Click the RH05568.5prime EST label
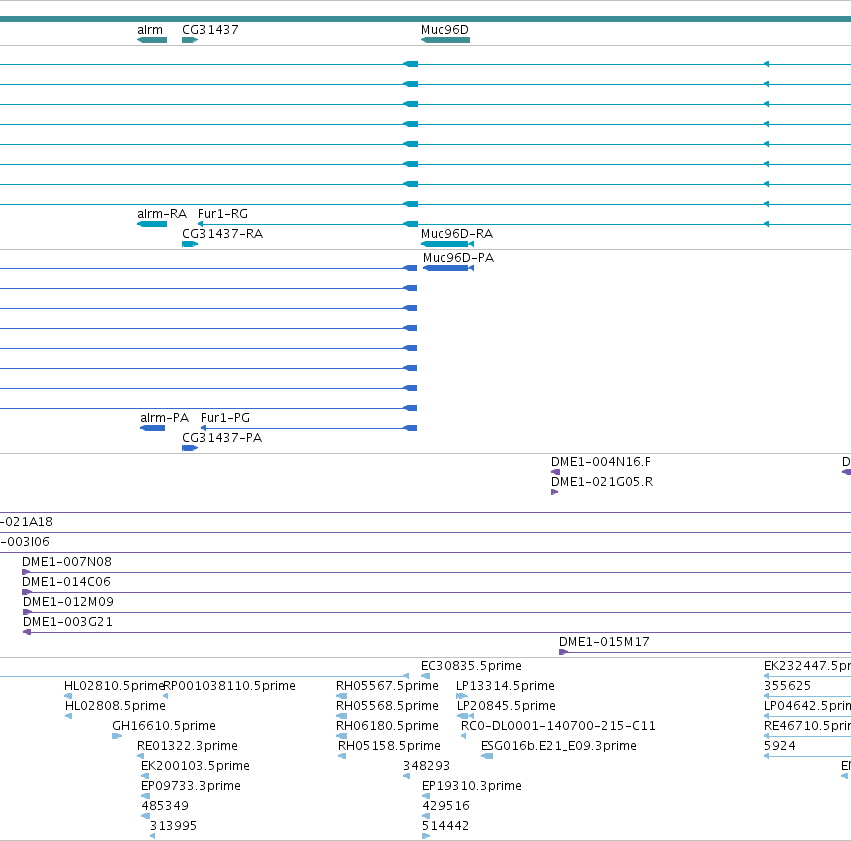Screen dimensions: 851x841 pyautogui.click(x=387, y=706)
